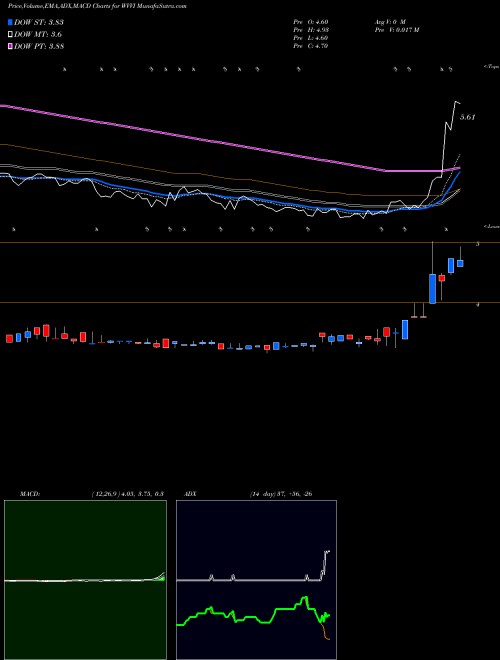
Task: Open the dark blue ADX chart thumbnail
Action: pos(256,580)
